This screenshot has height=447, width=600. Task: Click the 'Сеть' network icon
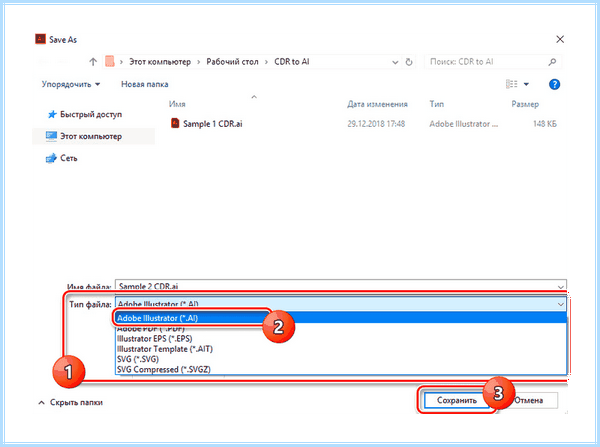click(51, 158)
